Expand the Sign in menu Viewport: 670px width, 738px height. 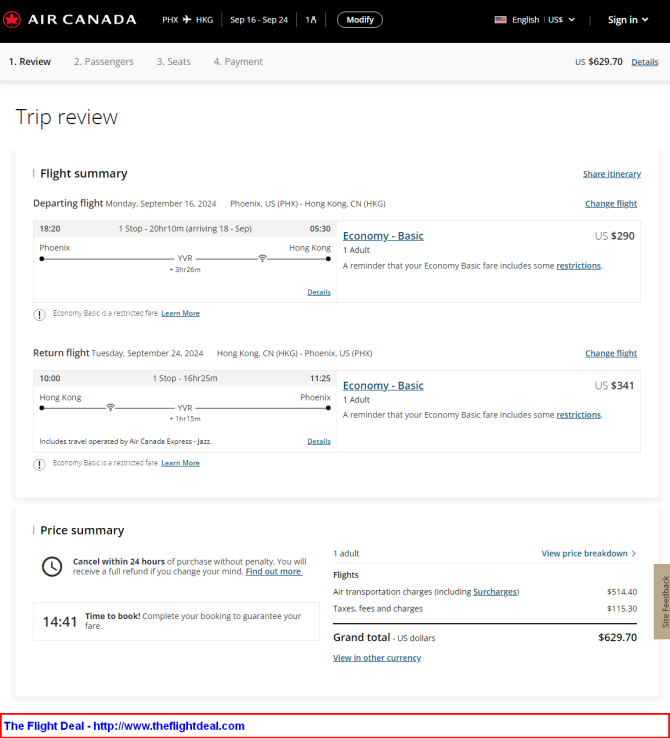tap(628, 20)
